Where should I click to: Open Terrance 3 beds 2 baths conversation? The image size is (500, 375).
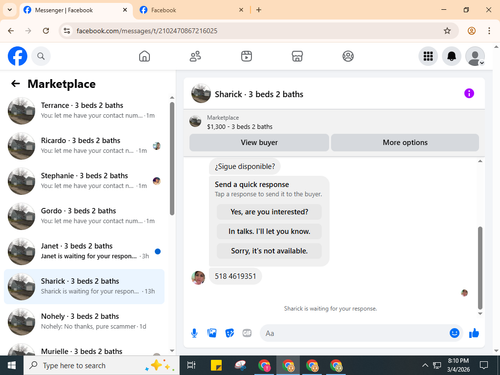[84, 111]
